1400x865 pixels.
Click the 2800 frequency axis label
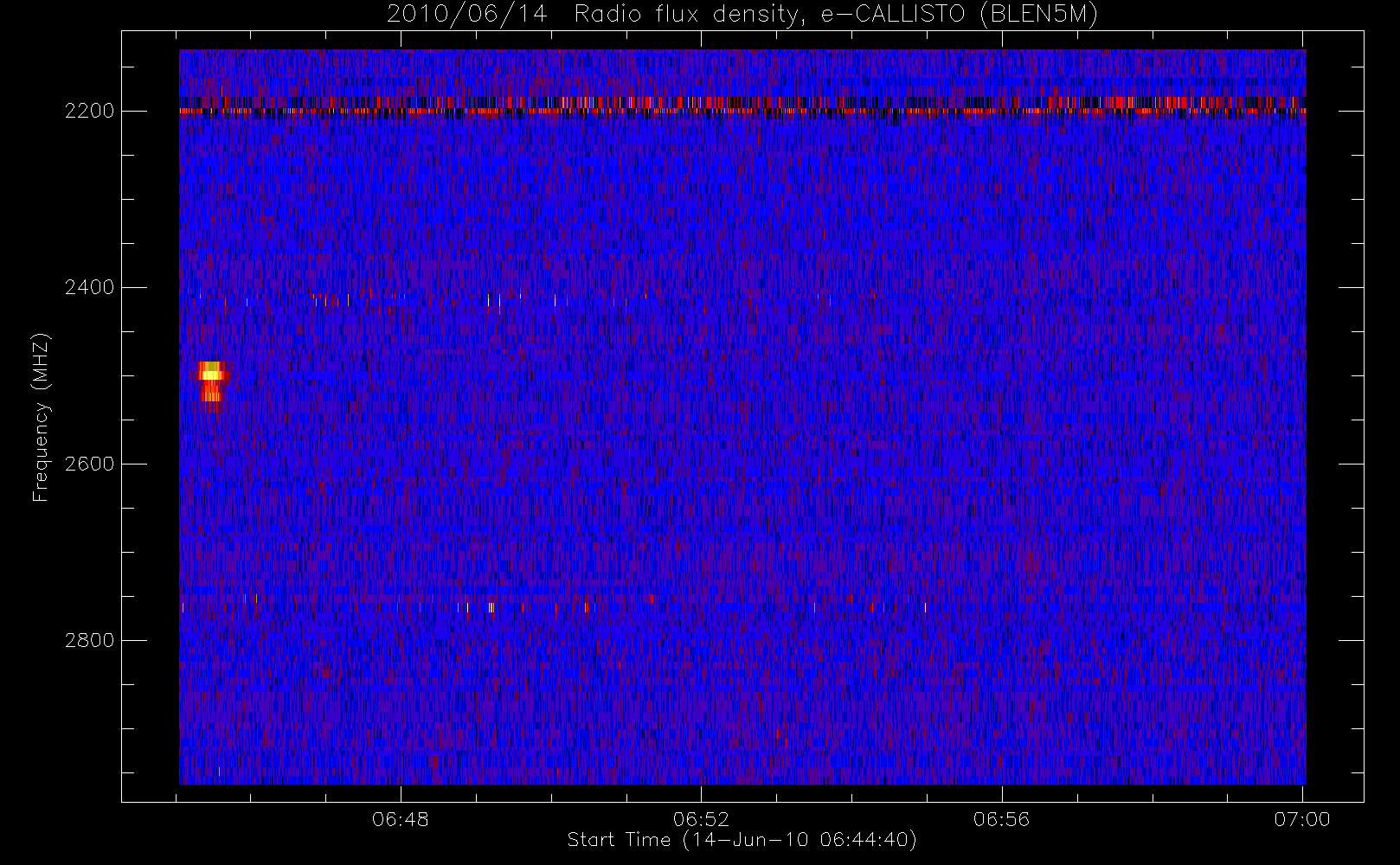[x=89, y=640]
